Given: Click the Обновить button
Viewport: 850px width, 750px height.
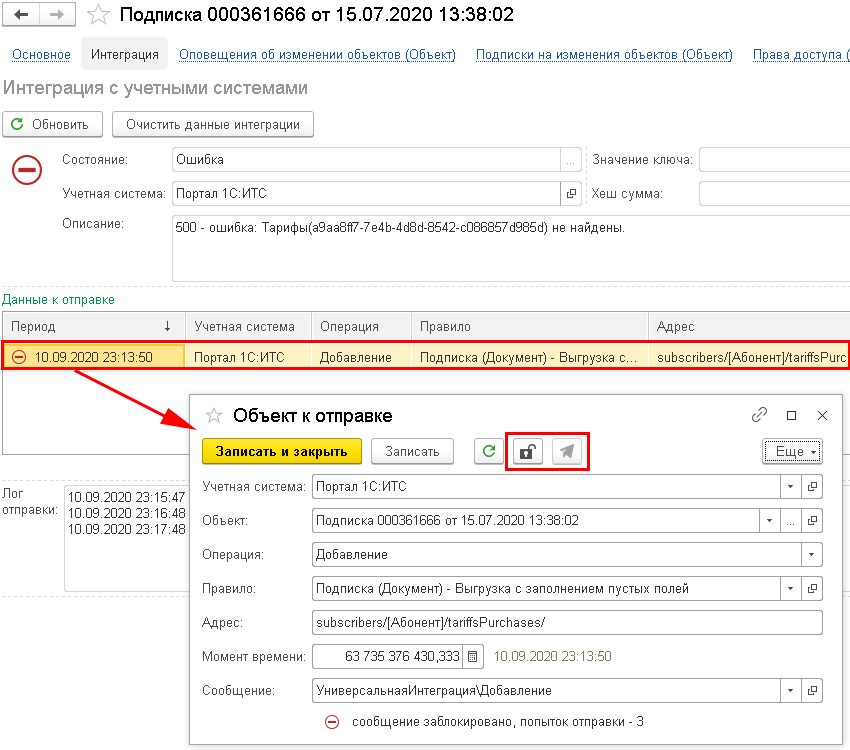Looking at the screenshot, I should pos(53,124).
